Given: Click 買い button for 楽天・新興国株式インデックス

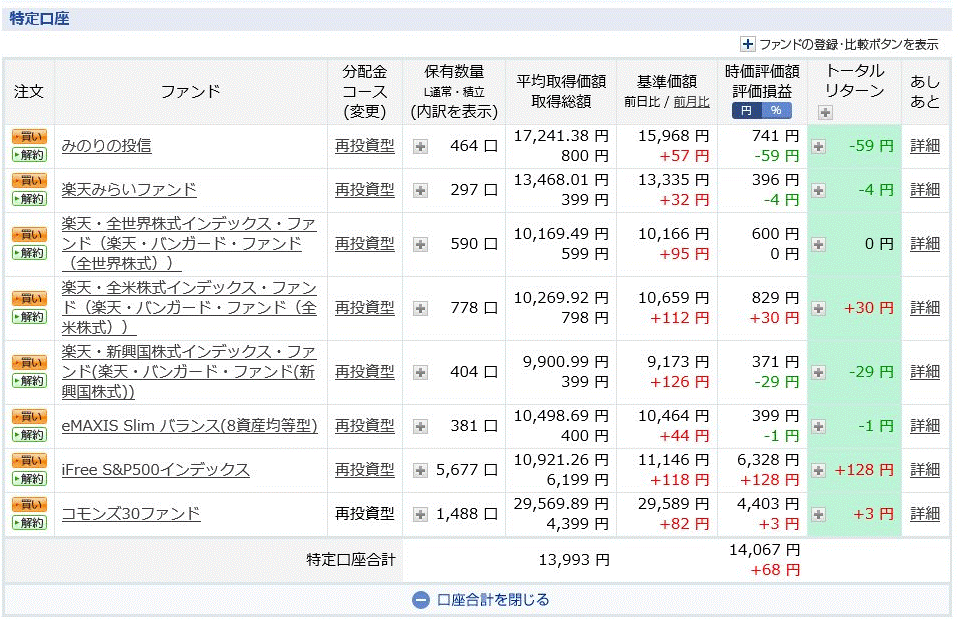Looking at the screenshot, I should (29, 362).
